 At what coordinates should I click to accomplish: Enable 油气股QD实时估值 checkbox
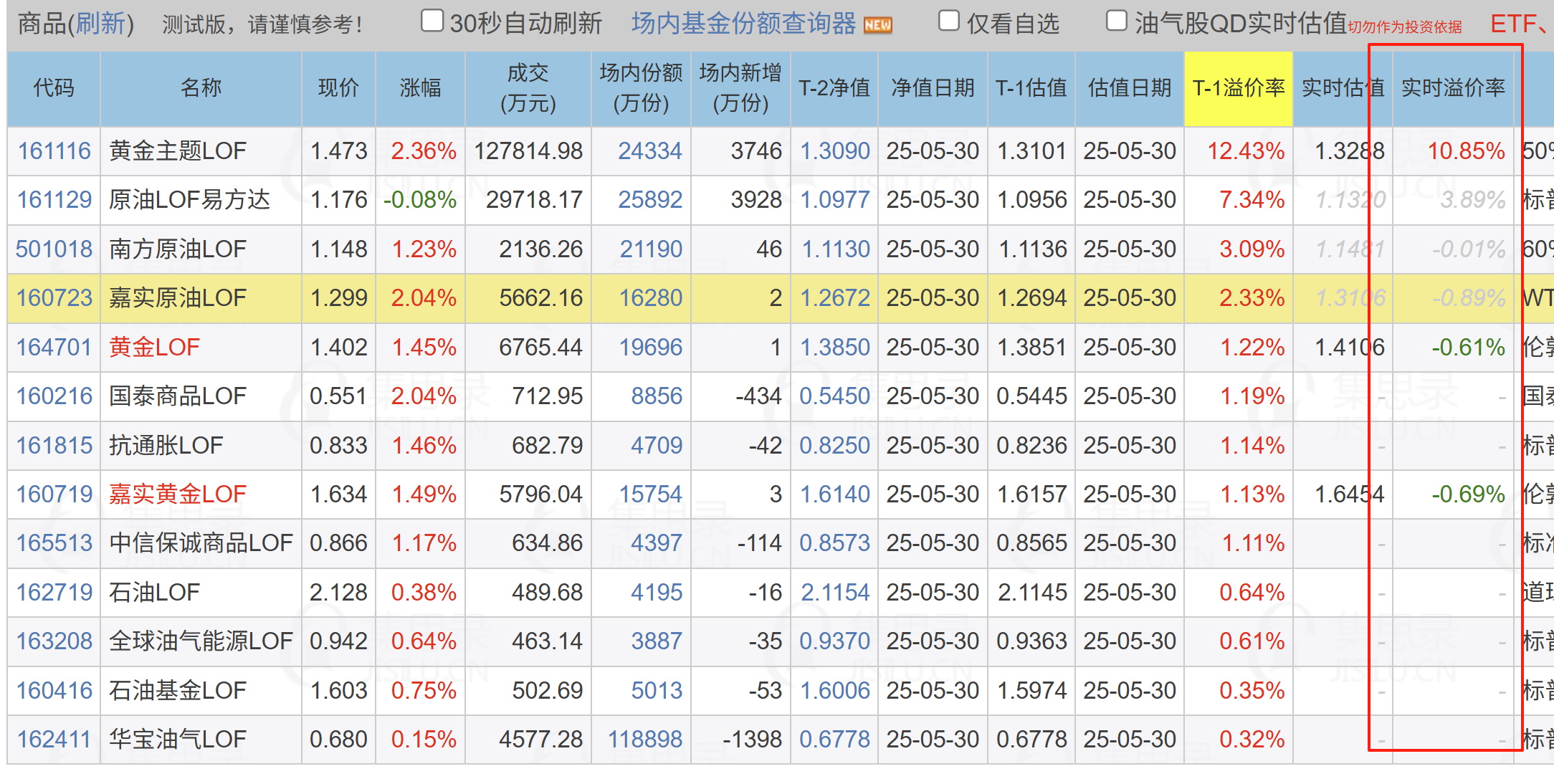pos(1117,21)
